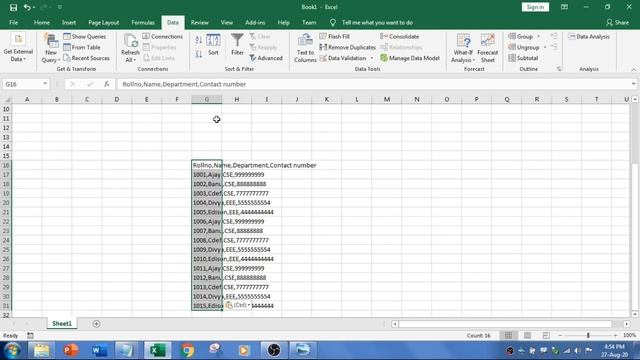Open PowerPoint from the taskbar

coord(71,350)
